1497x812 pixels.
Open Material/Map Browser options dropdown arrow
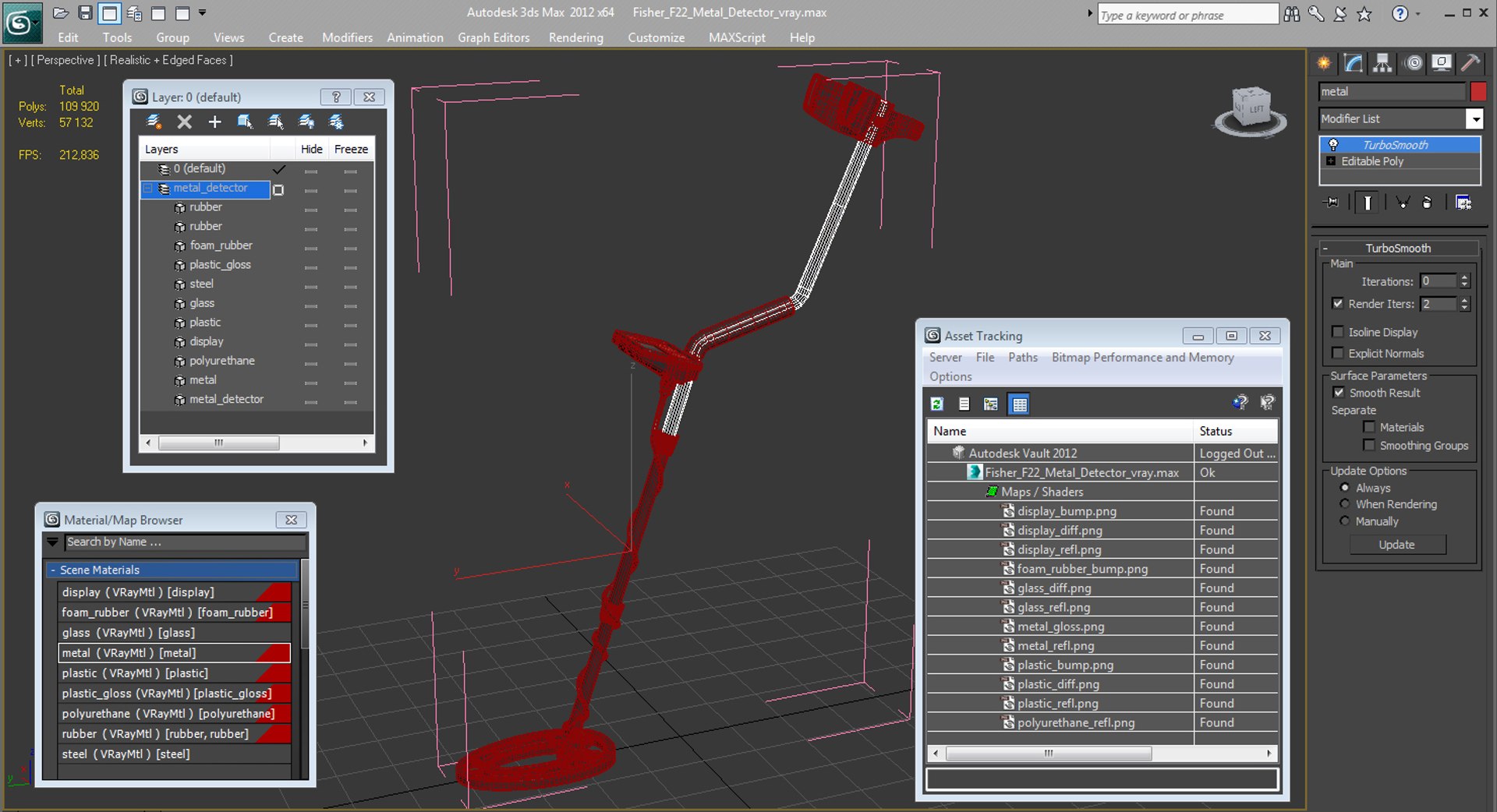[52, 542]
